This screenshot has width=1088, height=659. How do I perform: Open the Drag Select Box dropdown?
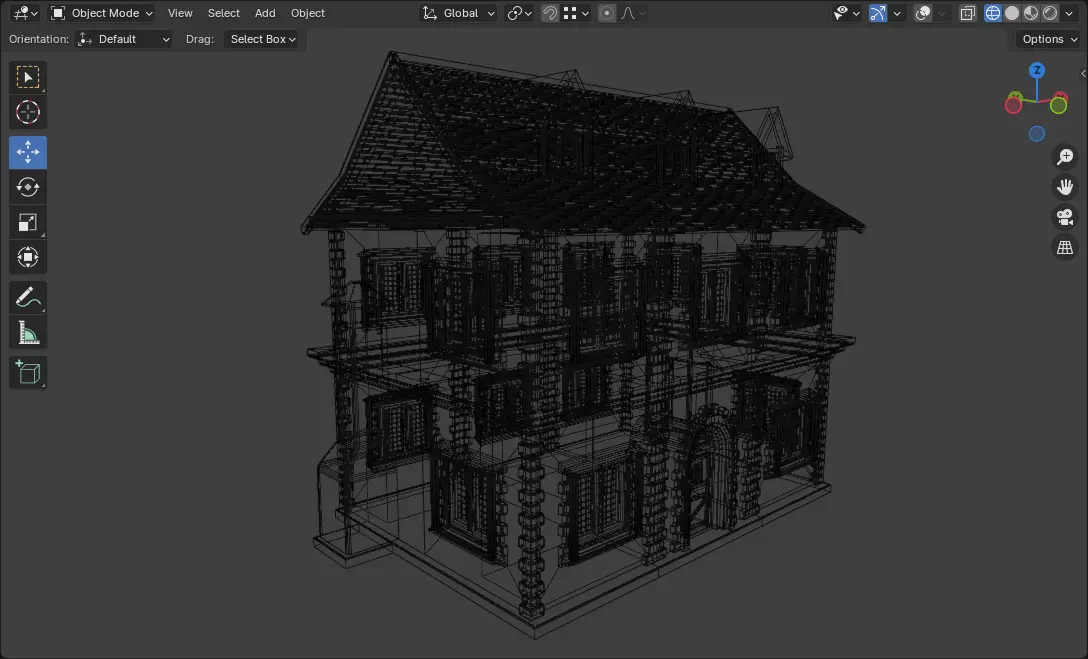point(262,39)
